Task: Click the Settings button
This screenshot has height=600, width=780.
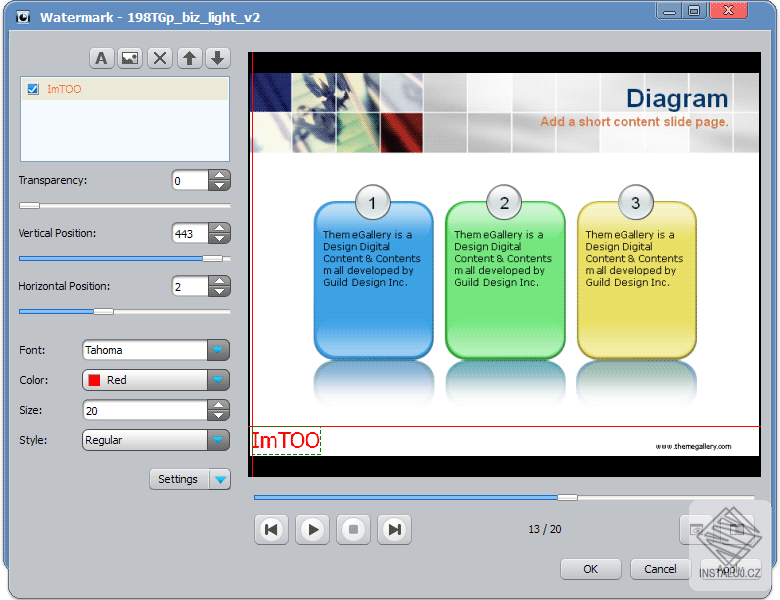Action: pos(179,479)
